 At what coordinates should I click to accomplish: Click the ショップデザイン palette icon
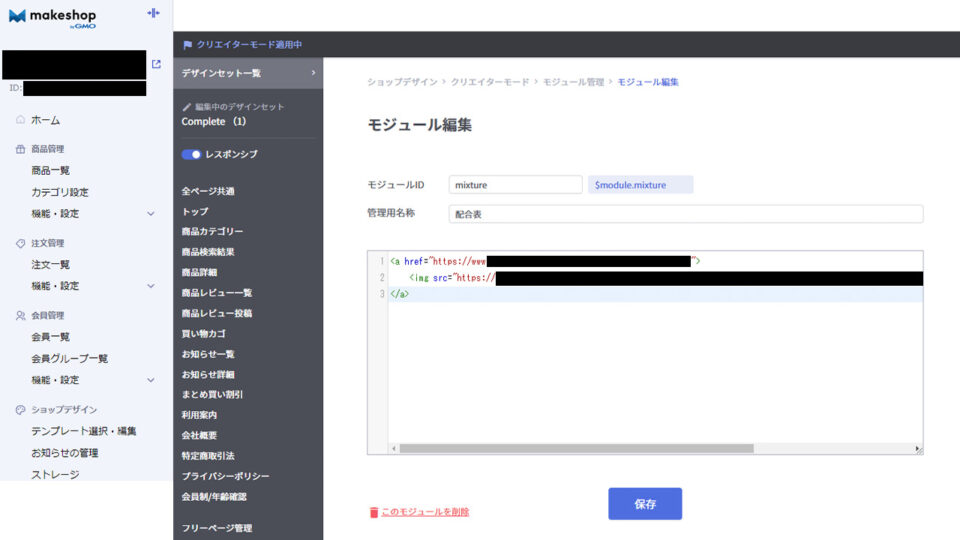[20, 410]
